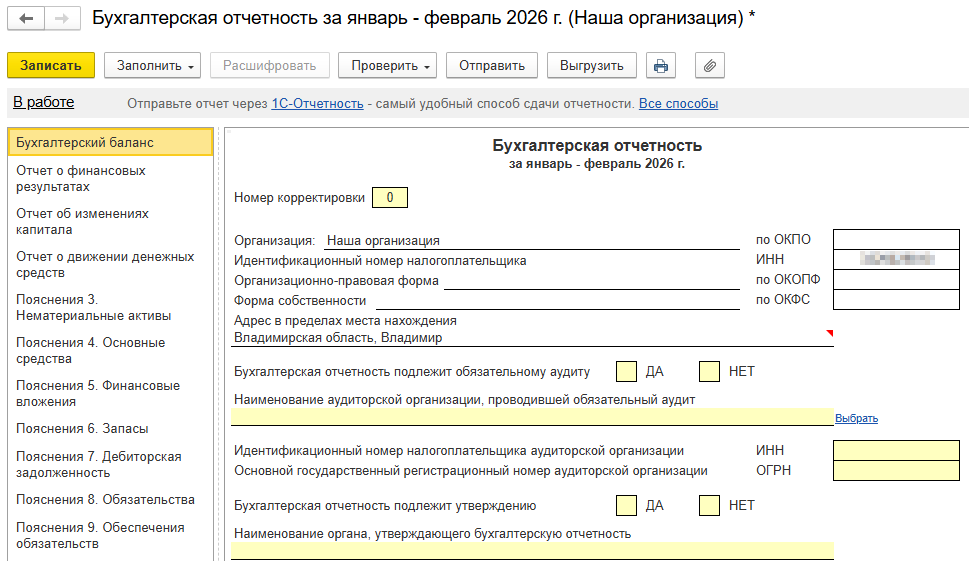Click the Номер корректировки field
969x561 pixels.
(x=390, y=197)
